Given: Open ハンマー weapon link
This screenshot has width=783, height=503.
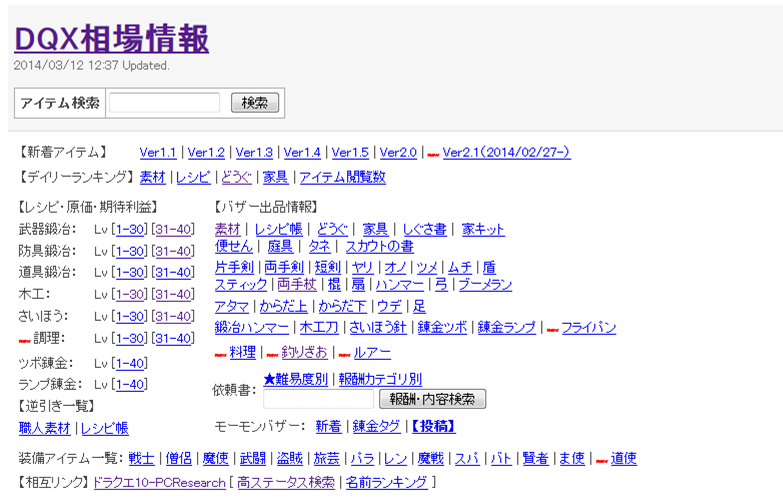Looking at the screenshot, I should coord(400,285).
